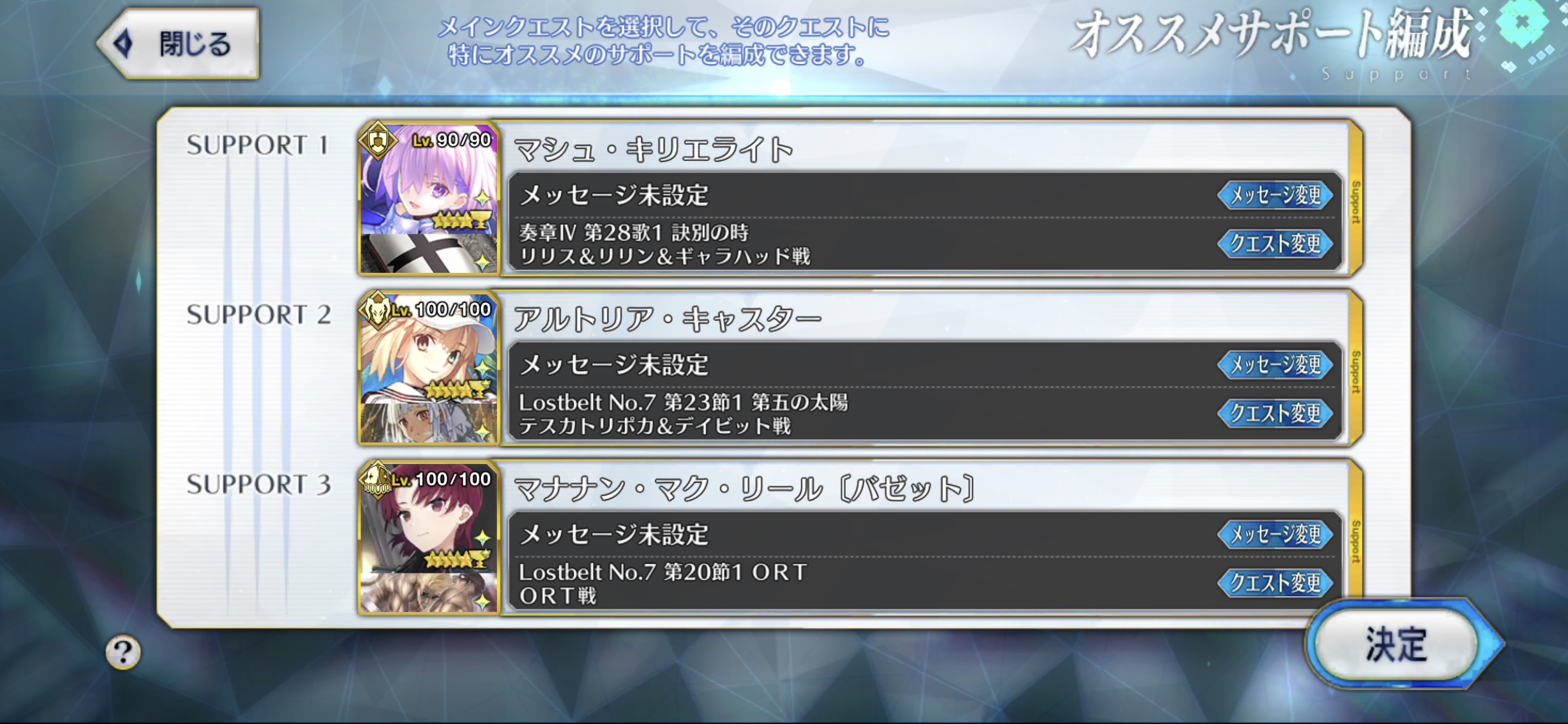Change quest for ORT battle support
The width and height of the screenshot is (1568, 724).
tap(1275, 583)
